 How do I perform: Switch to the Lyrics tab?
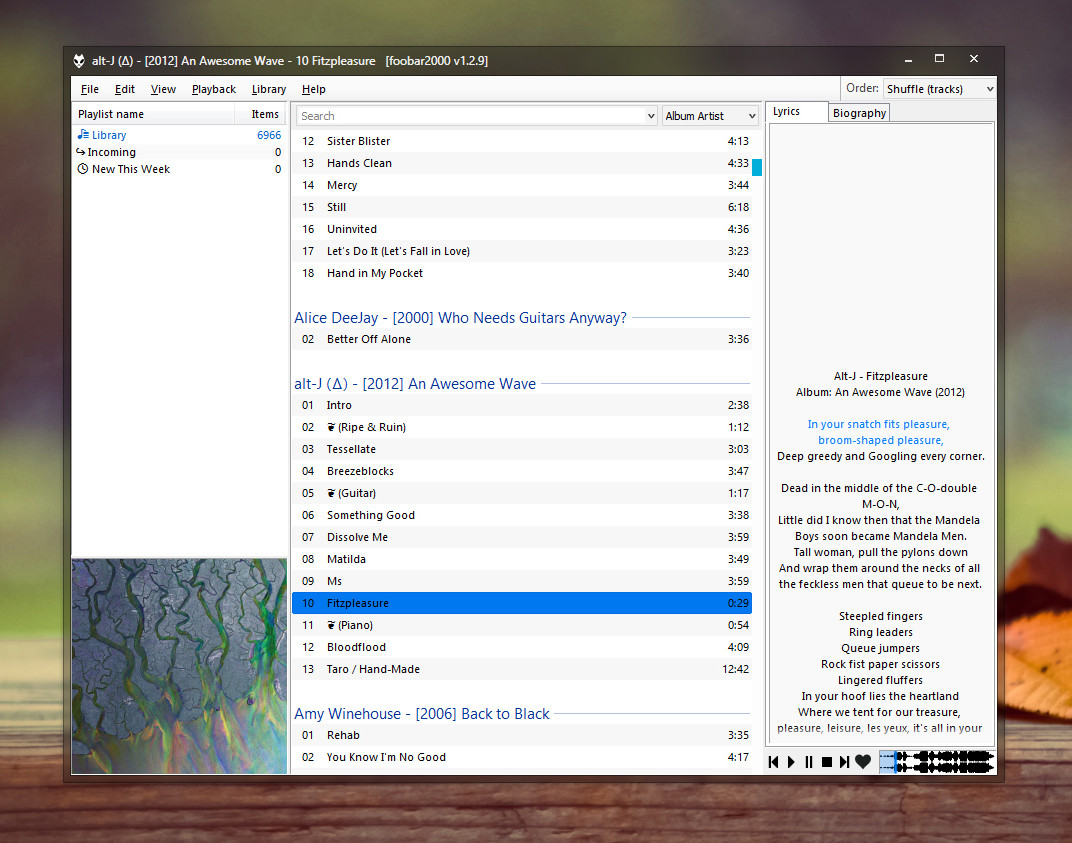click(x=796, y=111)
